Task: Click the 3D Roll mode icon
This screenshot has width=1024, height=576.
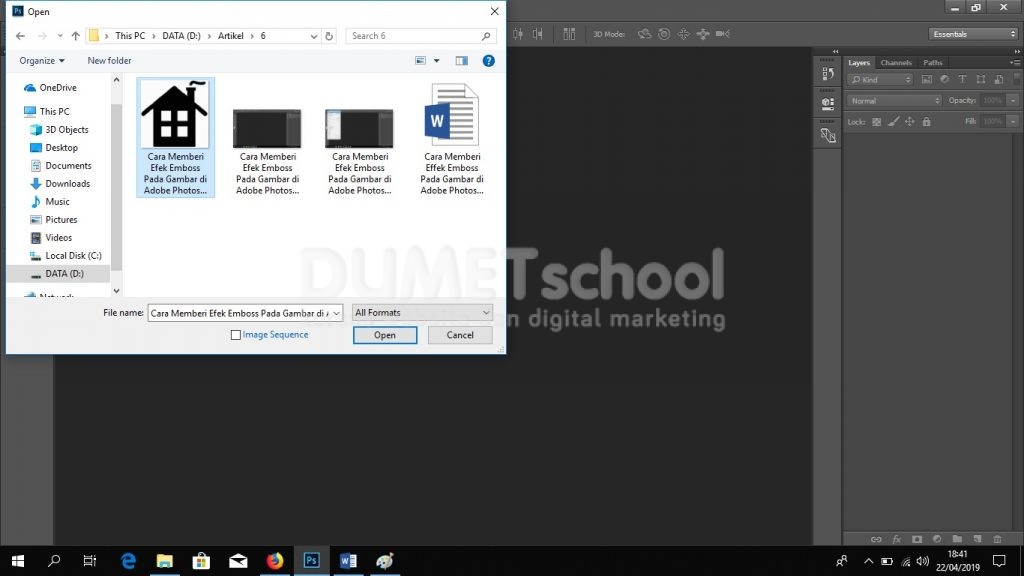Action: click(664, 34)
